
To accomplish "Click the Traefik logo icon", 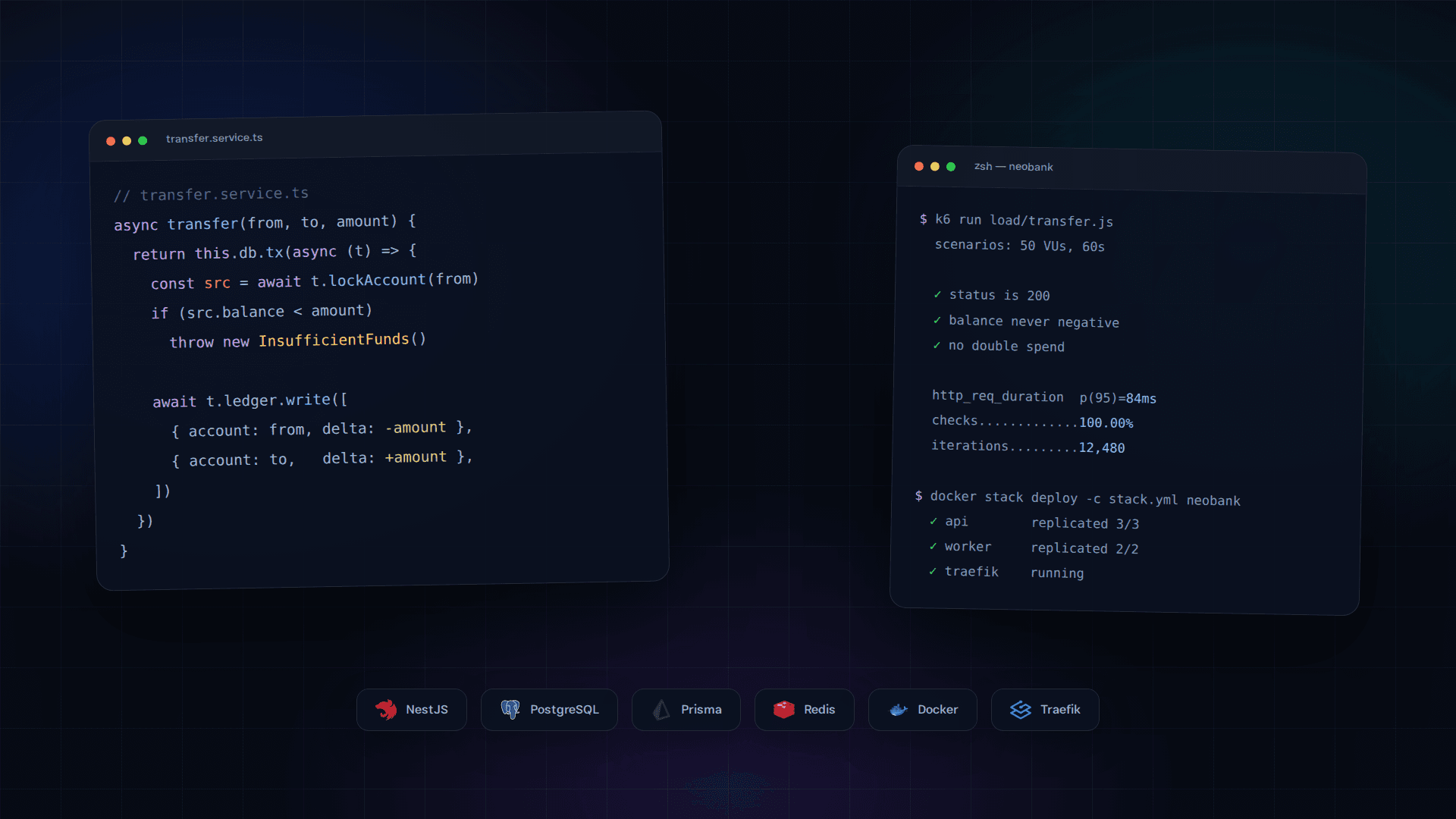I will coord(1021,710).
